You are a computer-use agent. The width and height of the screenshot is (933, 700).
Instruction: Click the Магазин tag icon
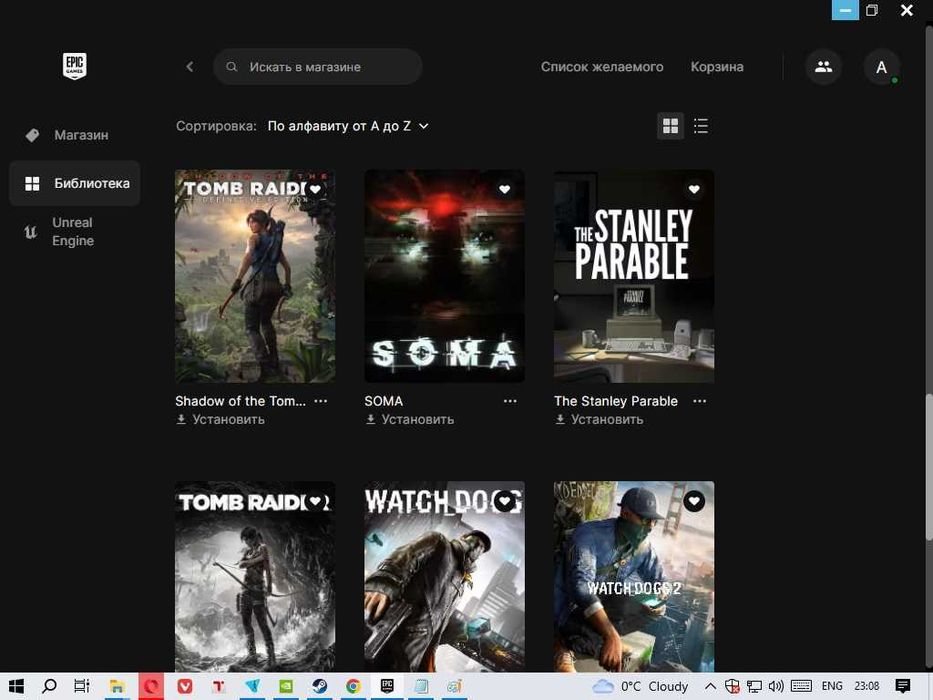32,135
